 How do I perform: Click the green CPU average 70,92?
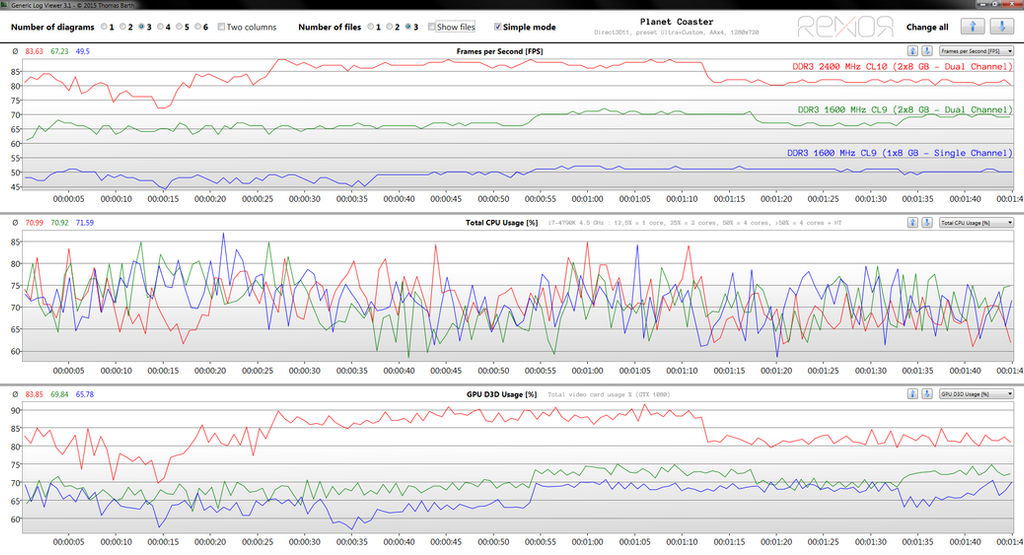pyautogui.click(x=59, y=223)
